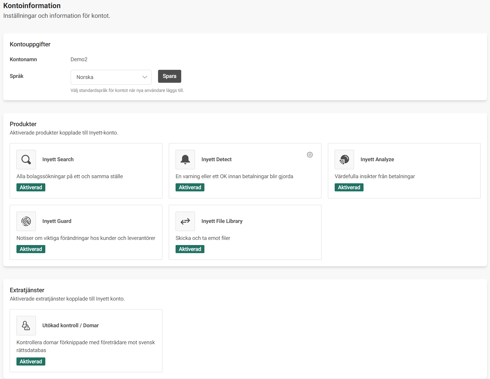The height and width of the screenshot is (379, 490).
Task: Click the Aktiverad badge under Inyett Analyze
Action: point(349,187)
